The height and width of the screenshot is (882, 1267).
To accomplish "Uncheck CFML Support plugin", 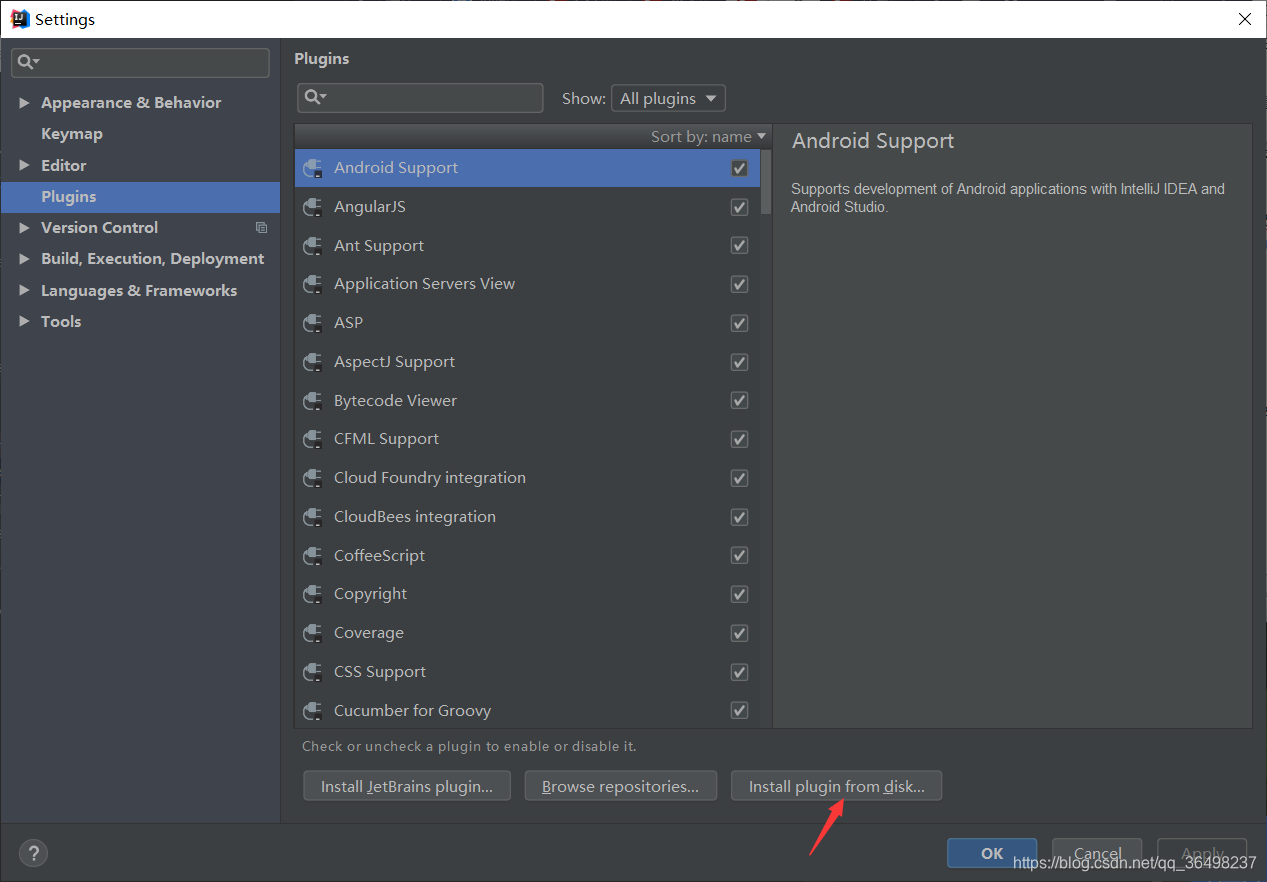I will tap(739, 439).
